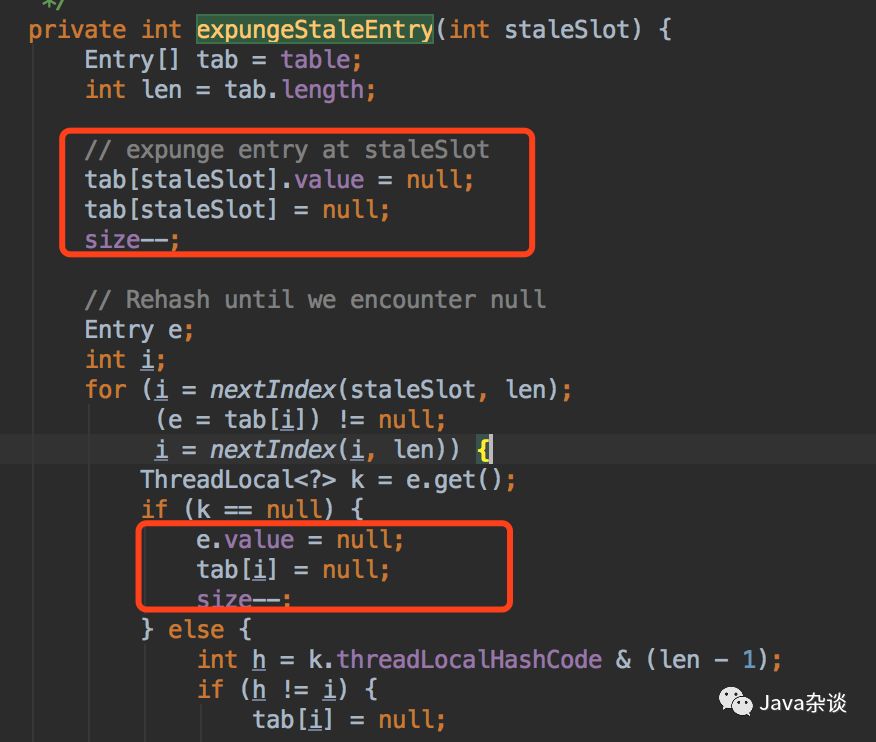Click "staleSlot" parameter in the method signature
Viewport: 876px width, 742px height.
point(566,30)
